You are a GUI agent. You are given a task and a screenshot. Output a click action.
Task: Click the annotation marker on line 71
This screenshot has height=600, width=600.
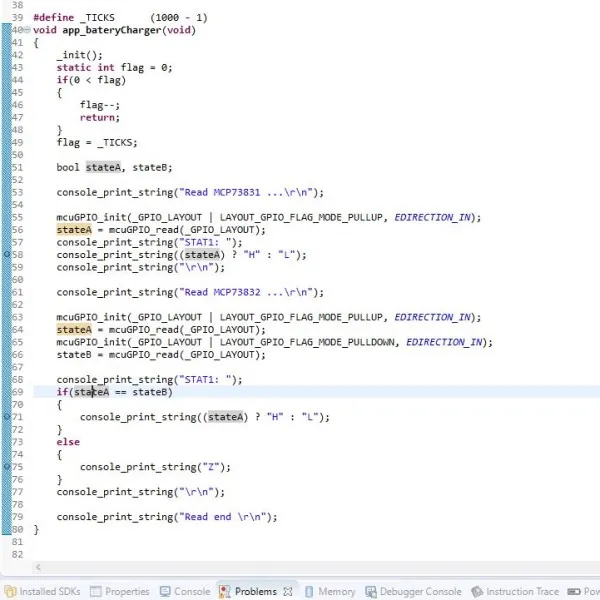coord(7,416)
